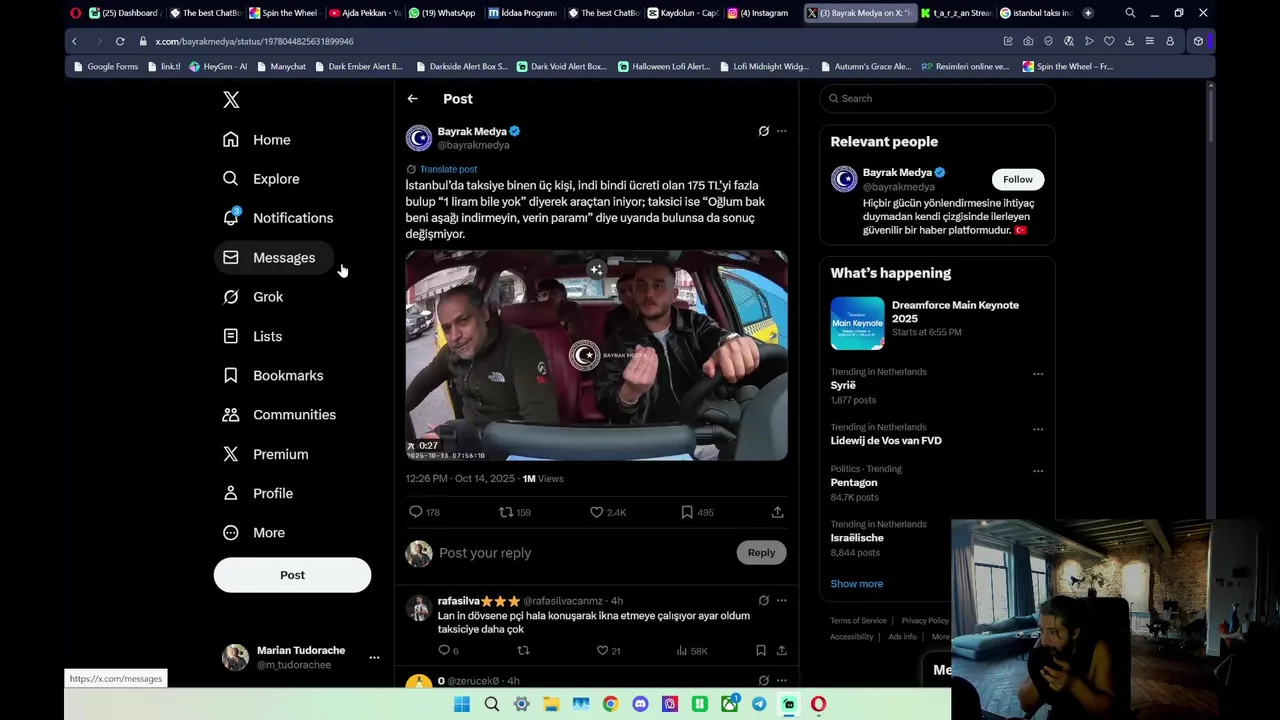Follow Bayrak Medya in Relevant people
This screenshot has height=720, width=1280.
(1018, 179)
